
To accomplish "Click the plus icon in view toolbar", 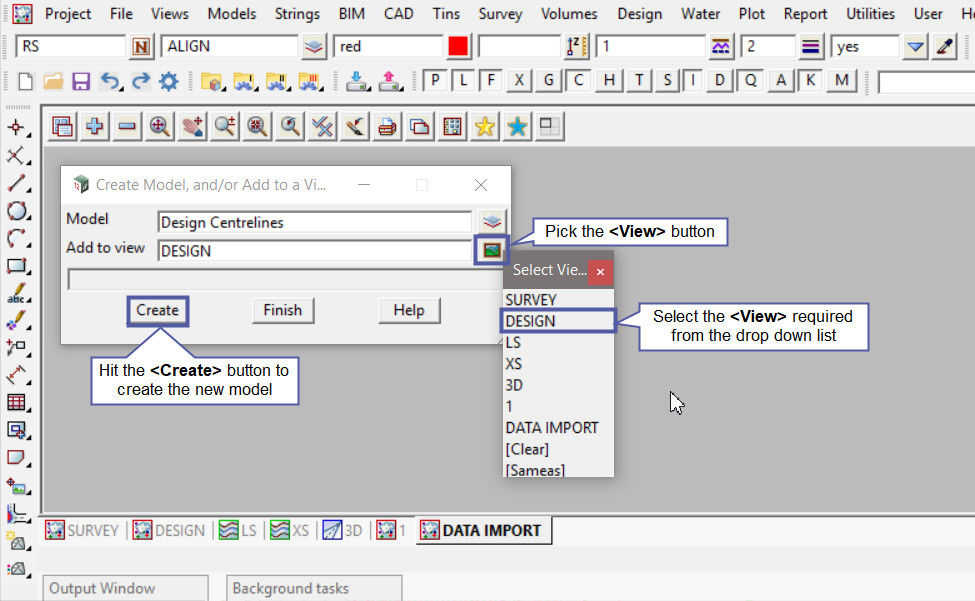I will pos(95,126).
